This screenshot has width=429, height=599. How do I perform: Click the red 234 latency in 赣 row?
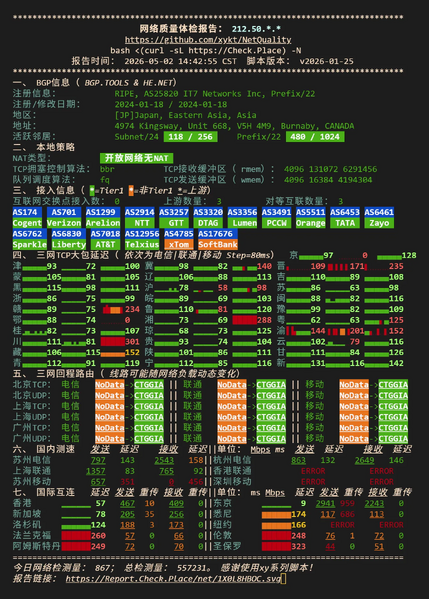pyautogui.click(x=132, y=309)
